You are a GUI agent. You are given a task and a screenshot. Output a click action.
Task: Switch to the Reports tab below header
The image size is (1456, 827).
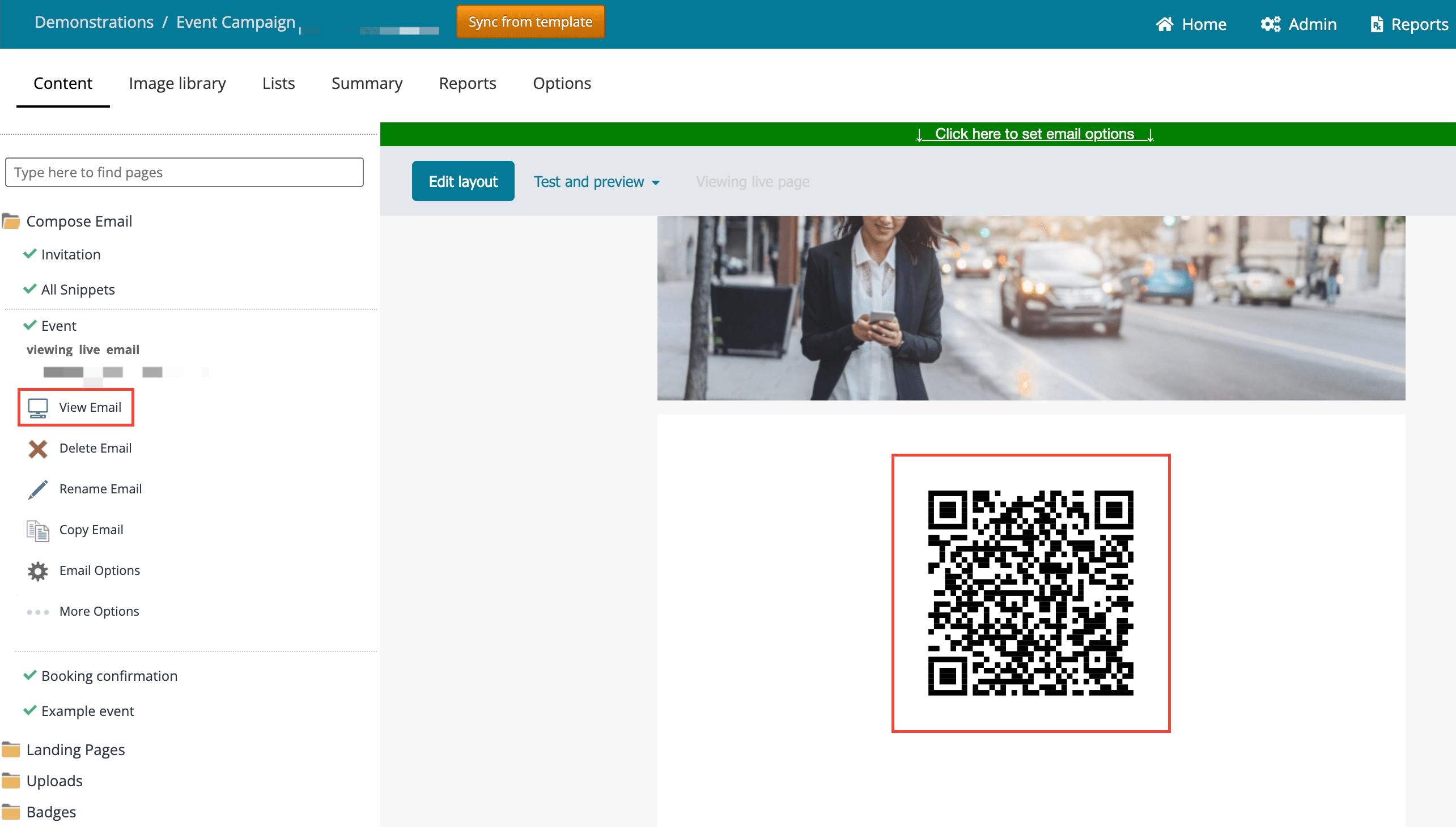pyautogui.click(x=467, y=83)
